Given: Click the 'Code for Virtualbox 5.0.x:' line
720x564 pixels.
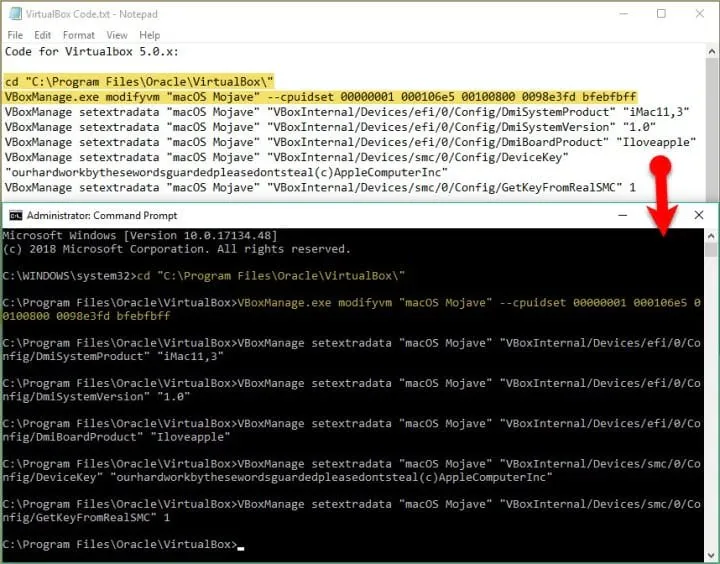Looking at the screenshot, I should (x=92, y=51).
